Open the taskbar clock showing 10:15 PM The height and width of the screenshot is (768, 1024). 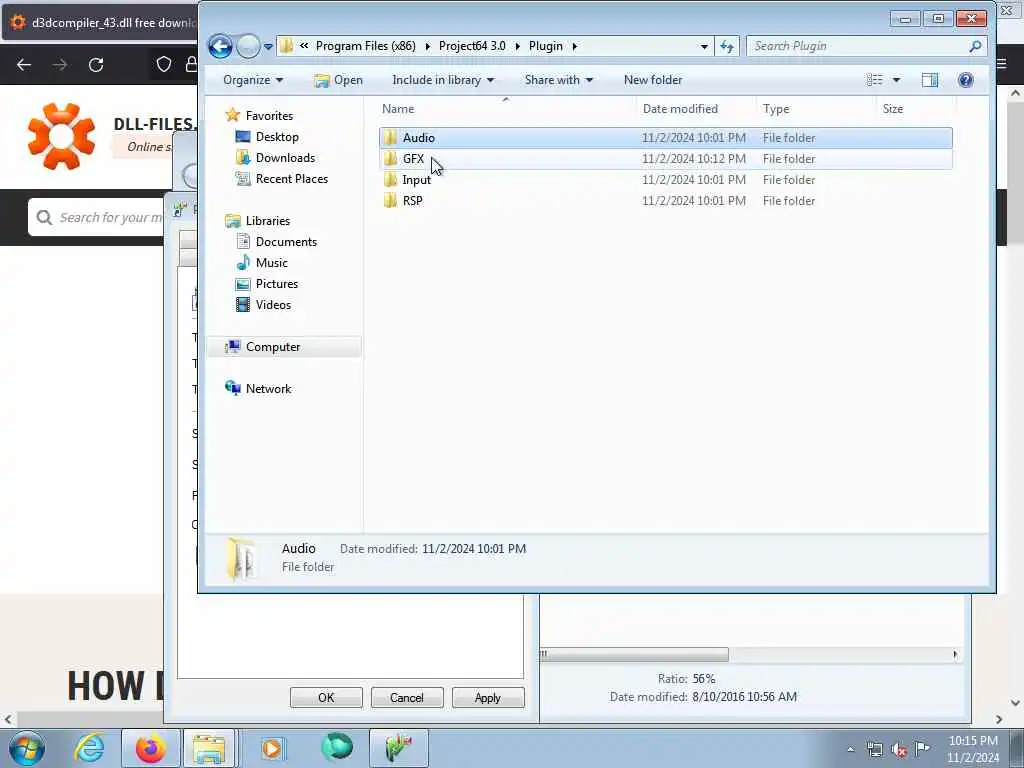point(973,749)
